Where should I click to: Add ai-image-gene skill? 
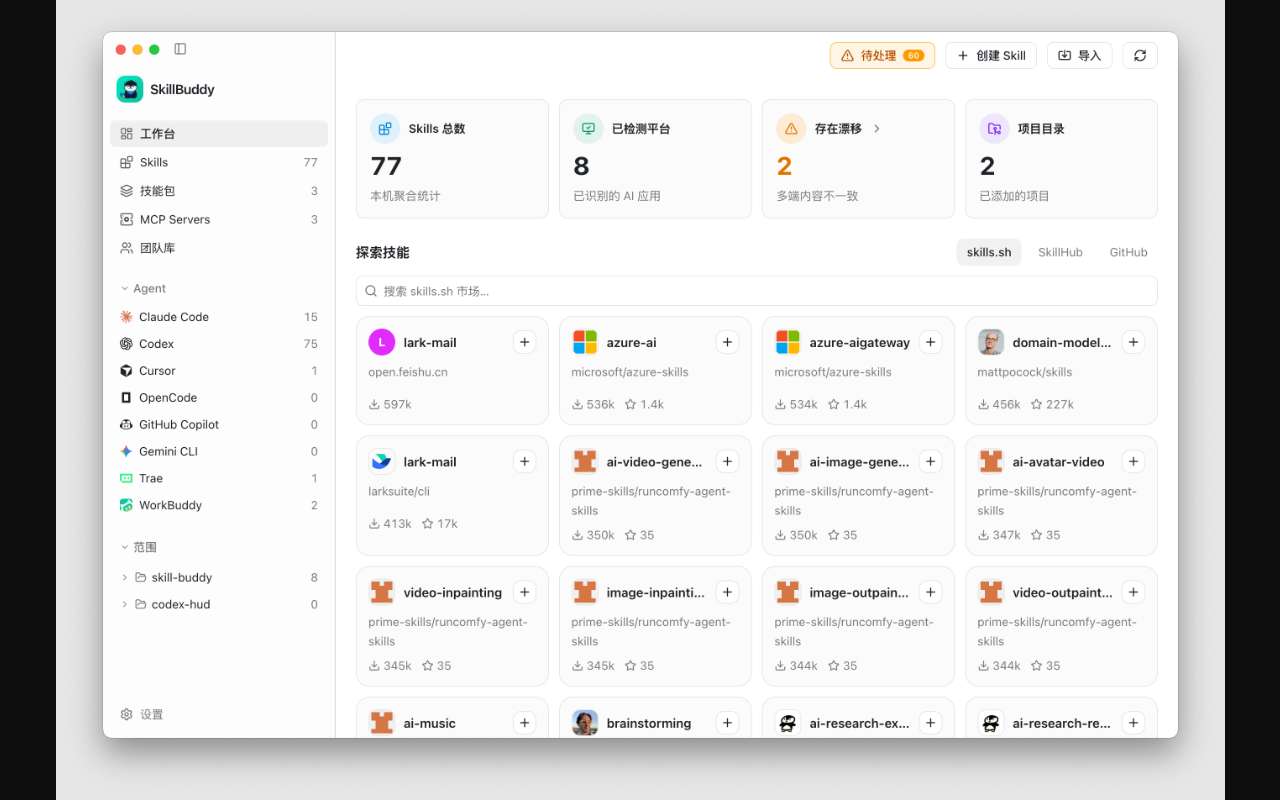click(930, 461)
